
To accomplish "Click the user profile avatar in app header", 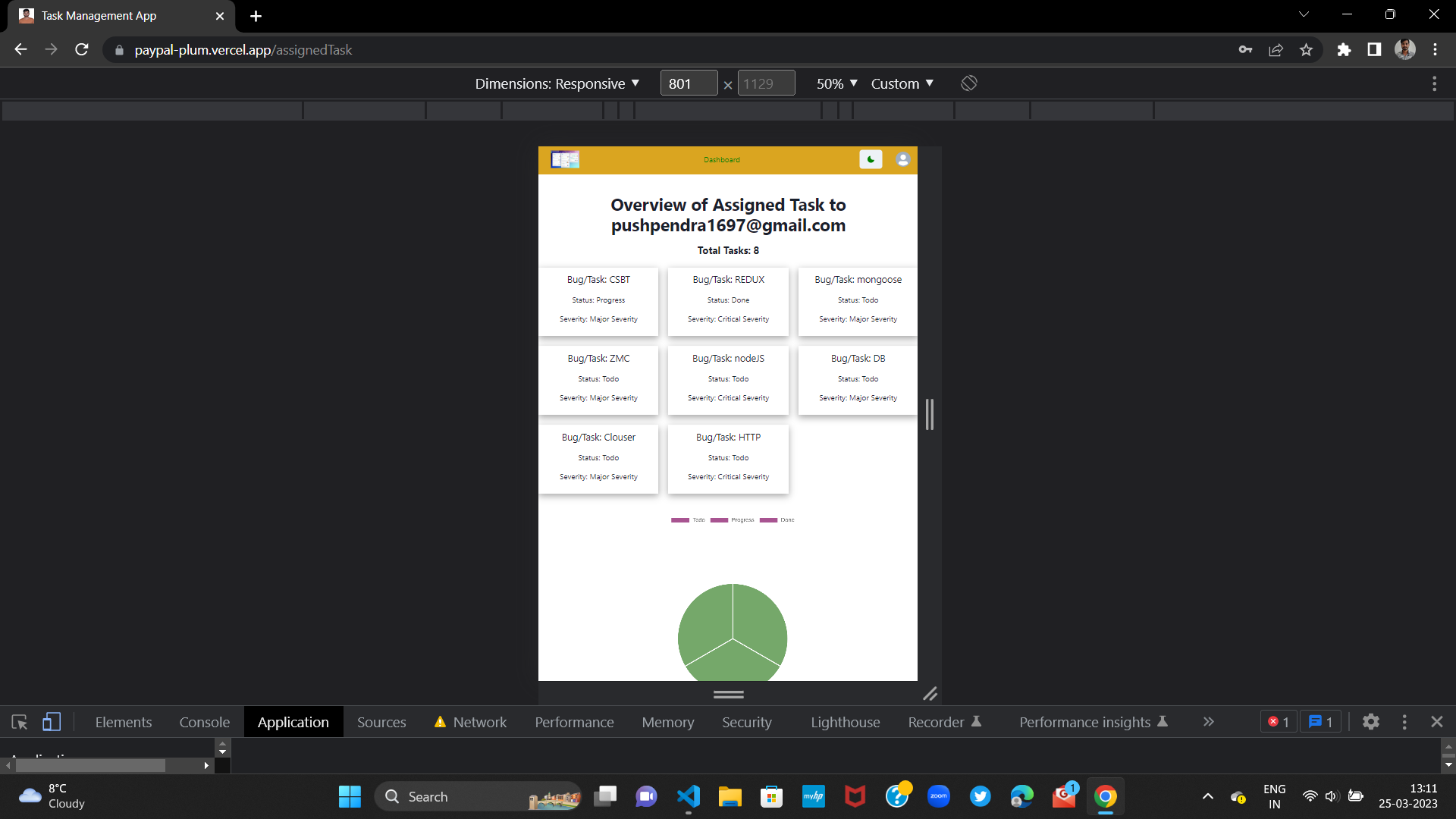I will [x=902, y=160].
